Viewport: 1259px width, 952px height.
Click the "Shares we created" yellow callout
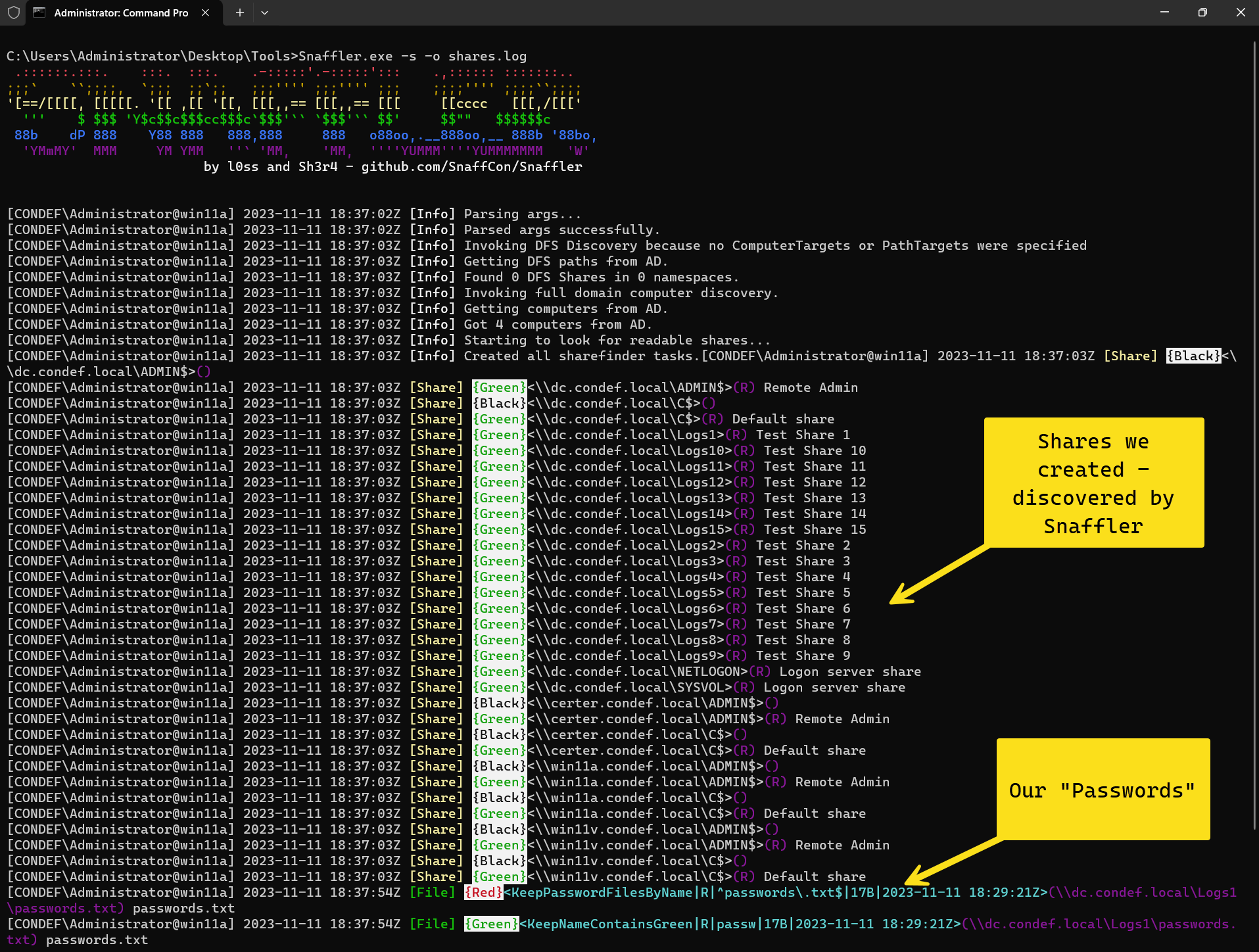[1093, 483]
